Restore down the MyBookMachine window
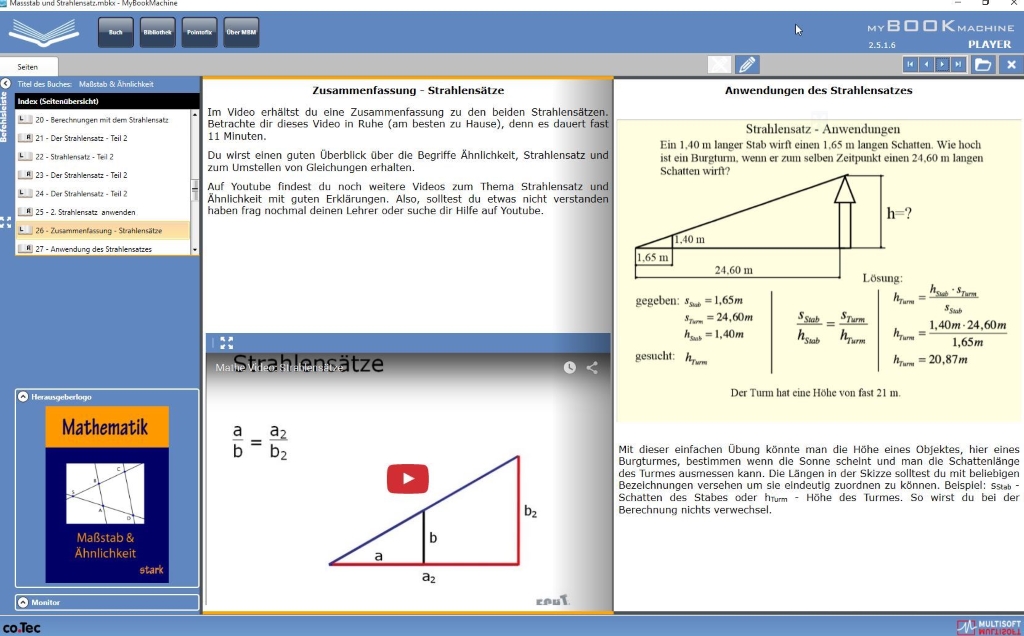1024x636 pixels. 985,3
